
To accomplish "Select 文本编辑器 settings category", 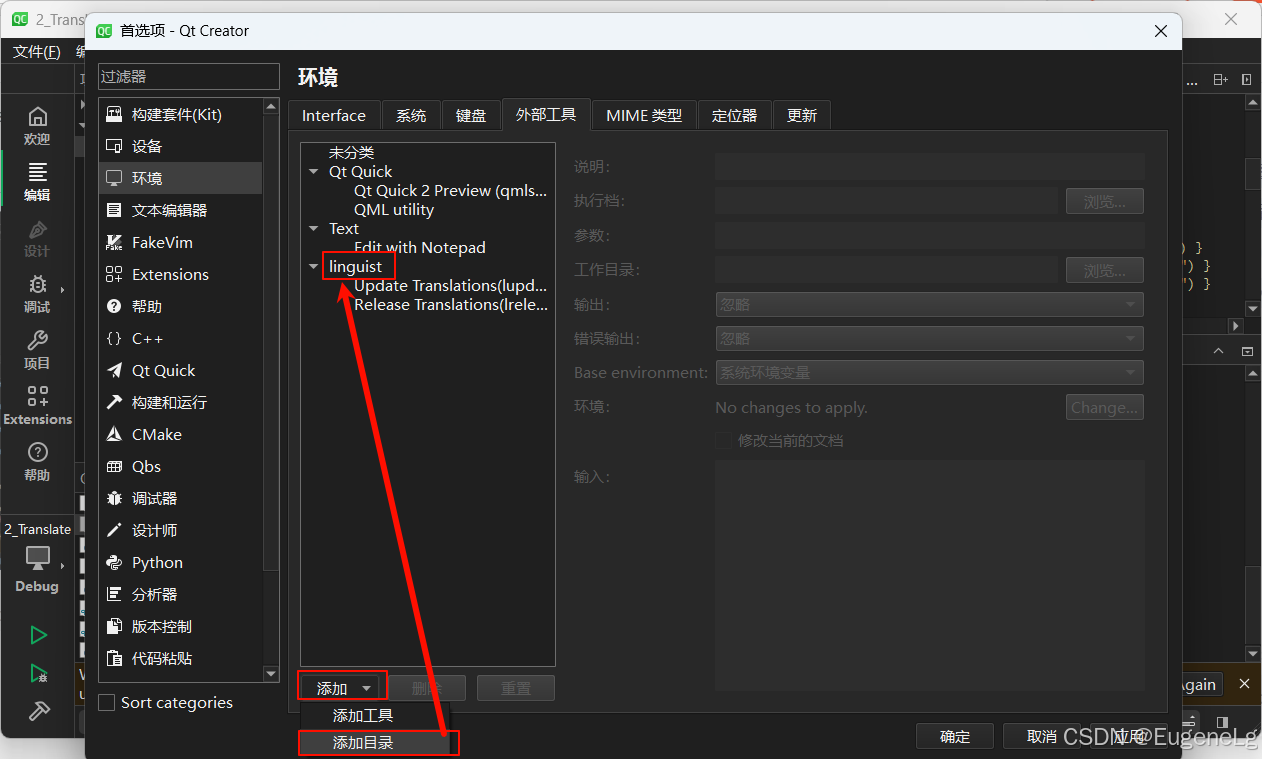I will tap(181, 210).
